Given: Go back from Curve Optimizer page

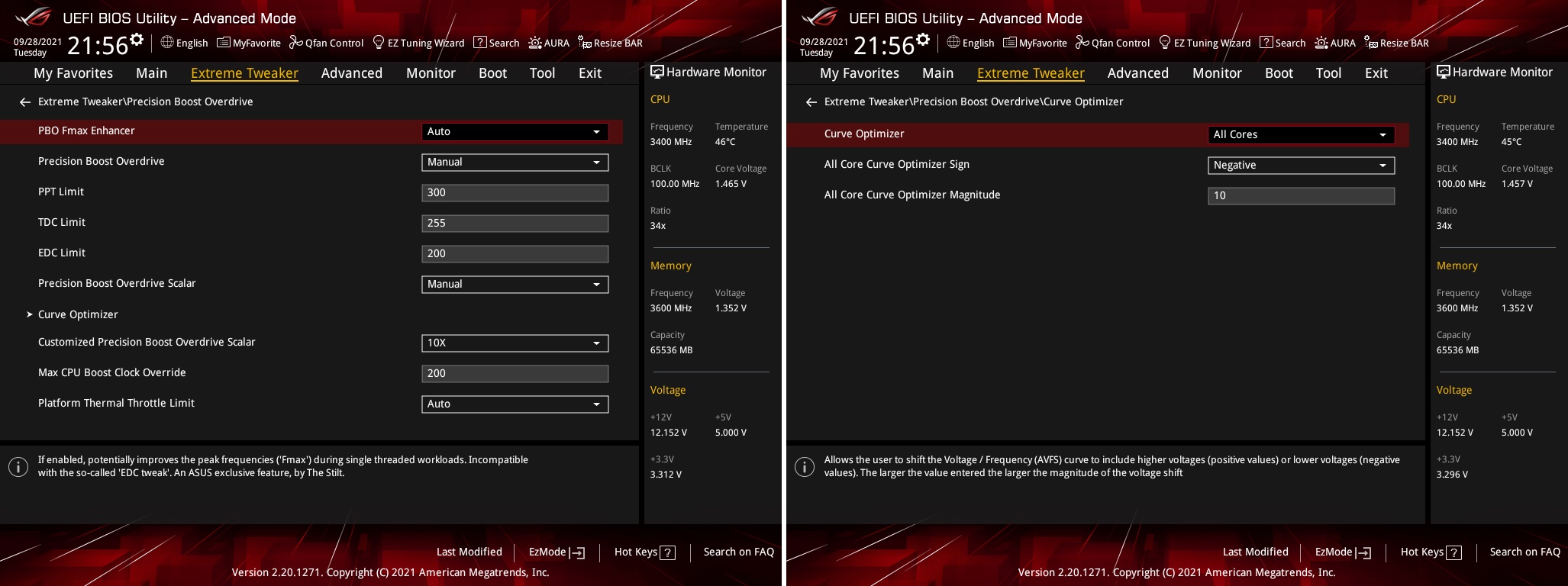Looking at the screenshot, I should coord(811,101).
